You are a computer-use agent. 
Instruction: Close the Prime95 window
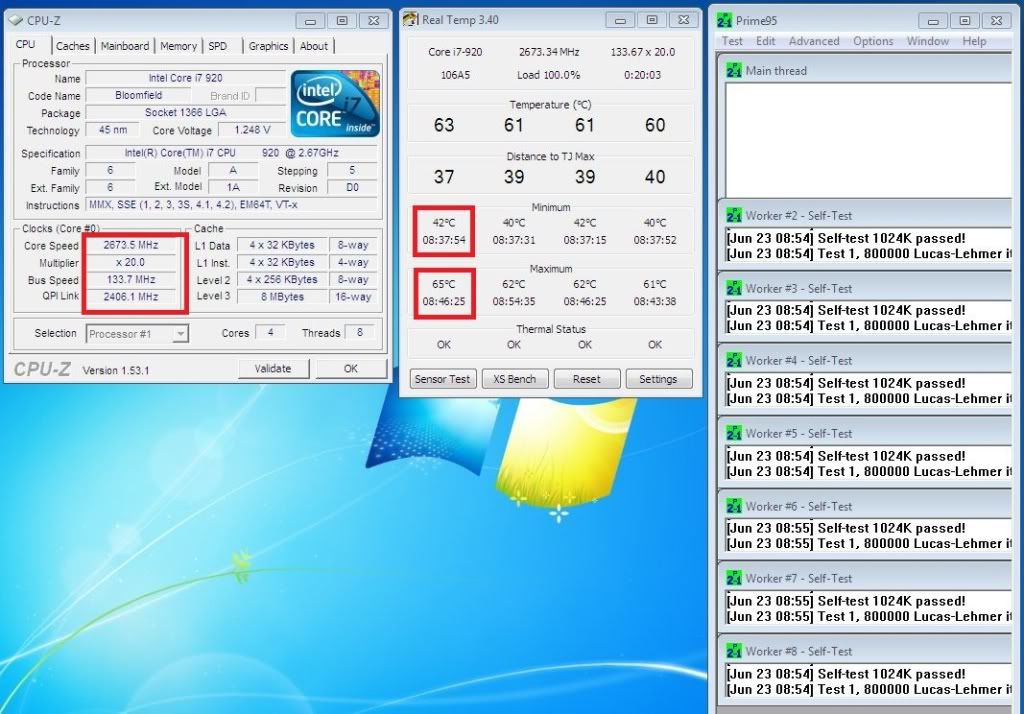click(996, 21)
